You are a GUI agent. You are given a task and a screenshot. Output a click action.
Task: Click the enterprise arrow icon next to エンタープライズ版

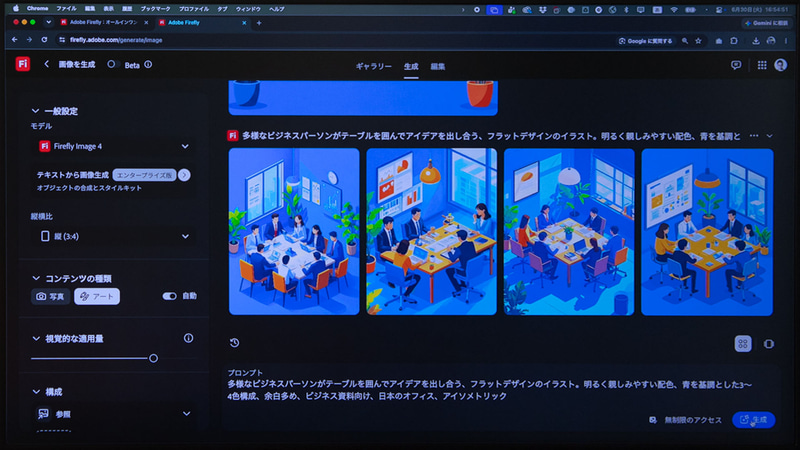(x=184, y=175)
